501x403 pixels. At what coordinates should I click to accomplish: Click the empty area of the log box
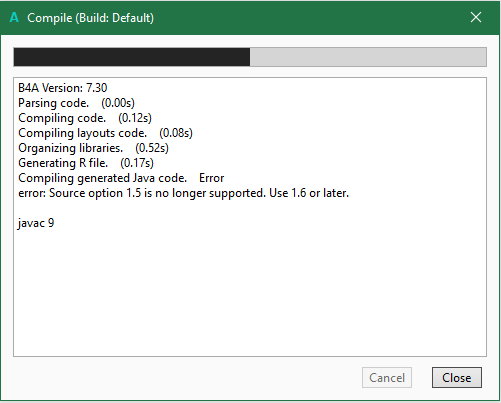(x=250, y=293)
